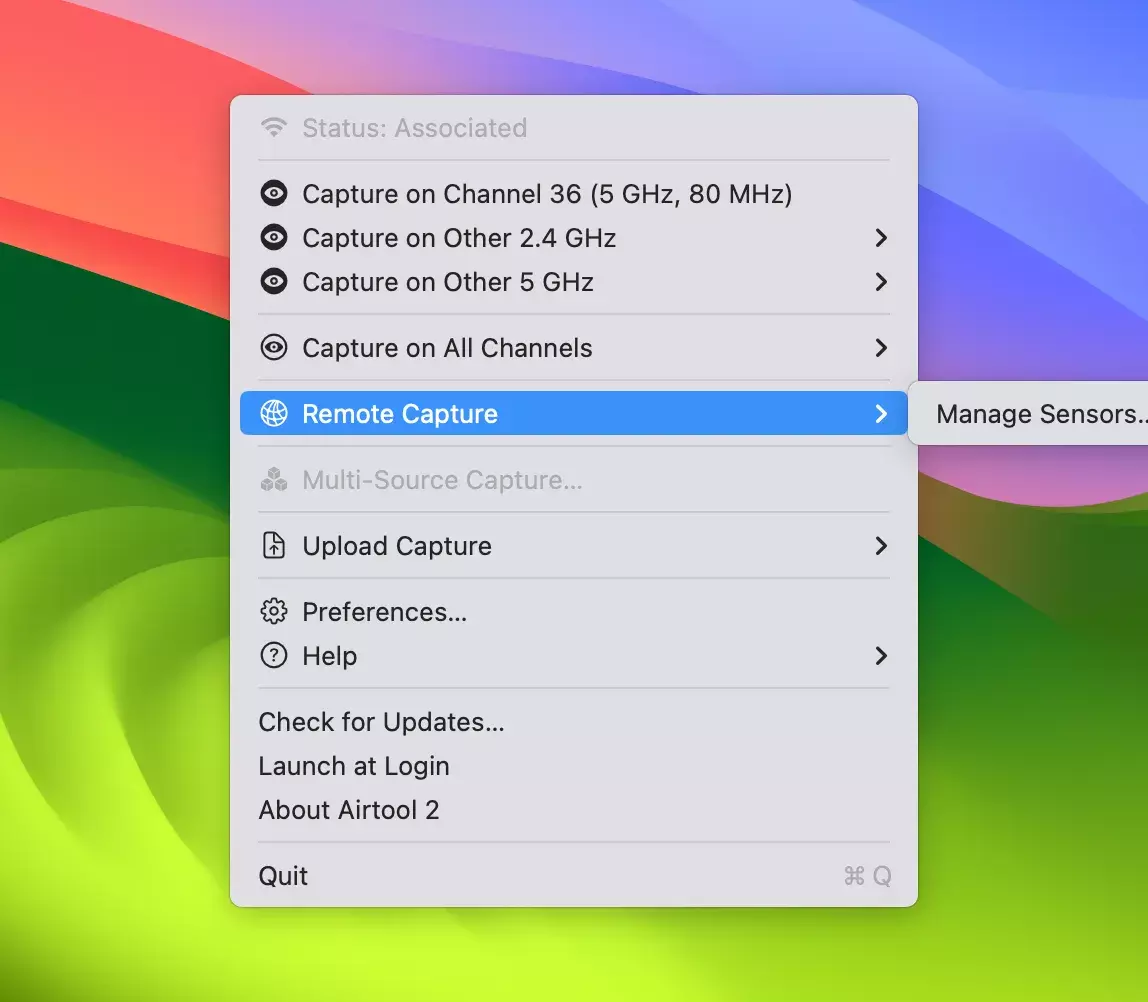Click the Multi-Source Capture cubes icon
This screenshot has width=1148, height=1002.
(273, 480)
